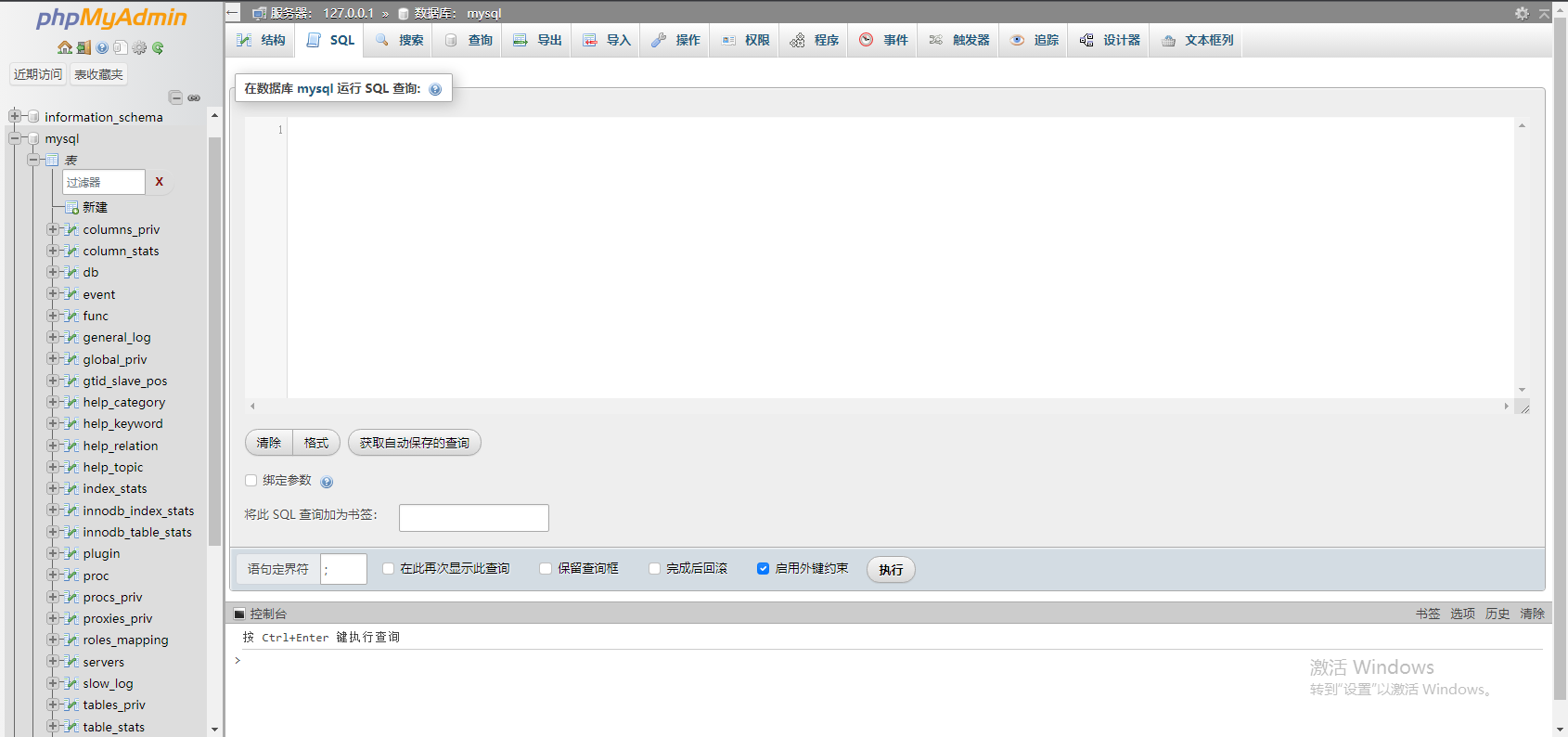Toggle link with main panel chain icon
Viewport: 1568px width, 737px height.
click(194, 97)
